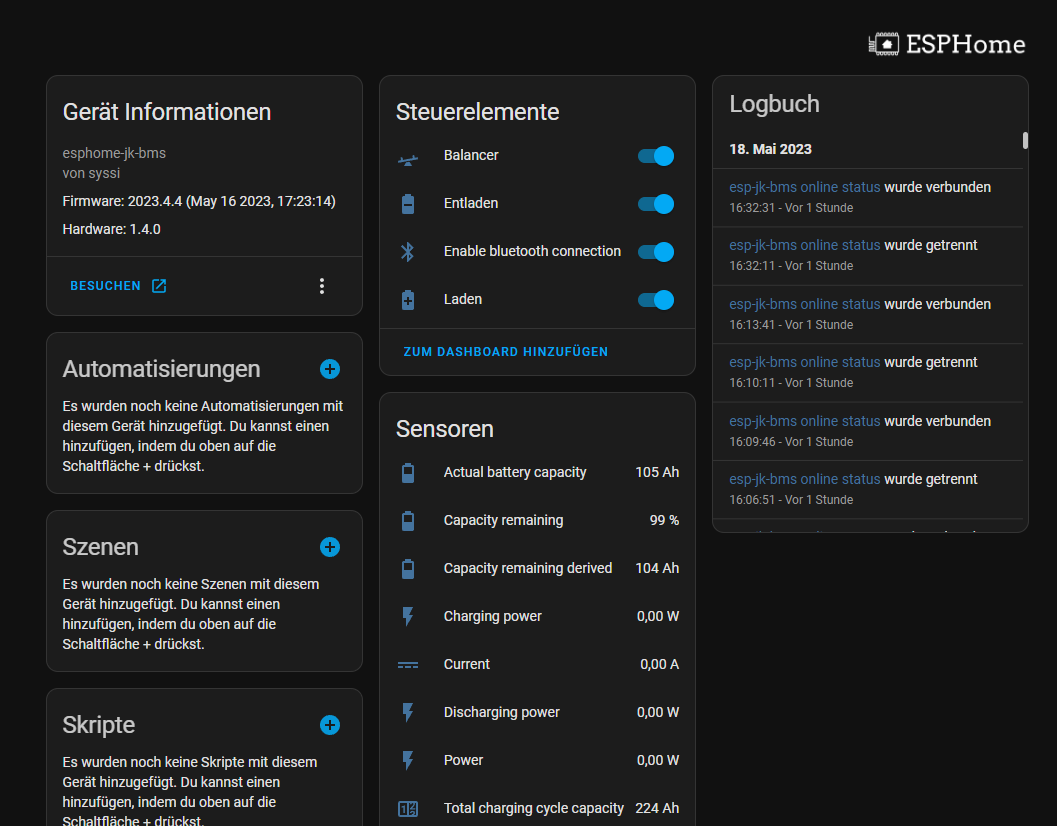Screen dimensions: 1057x826
Task: Toggle the Laden switch off
Action: (x=655, y=300)
